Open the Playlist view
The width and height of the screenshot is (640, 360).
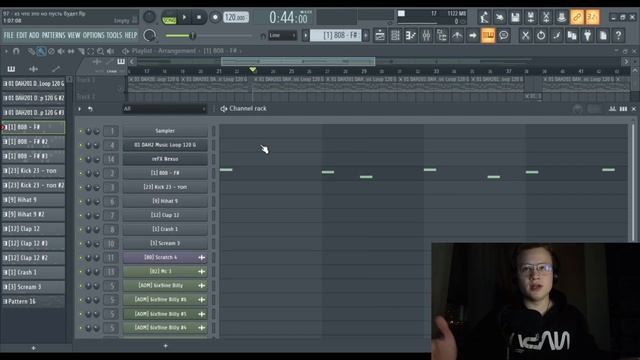(x=380, y=36)
